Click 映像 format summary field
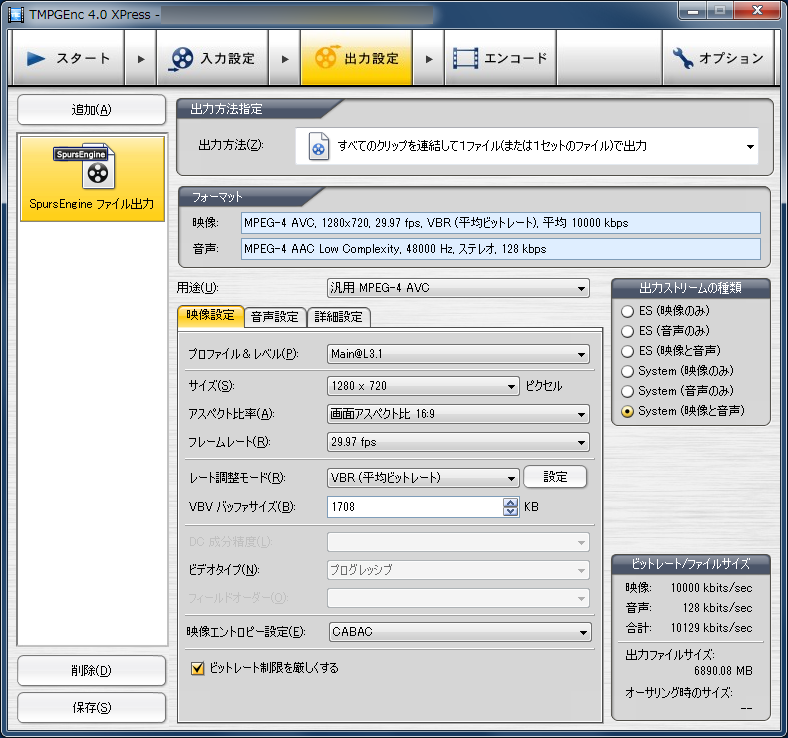The width and height of the screenshot is (788, 738). (501, 223)
